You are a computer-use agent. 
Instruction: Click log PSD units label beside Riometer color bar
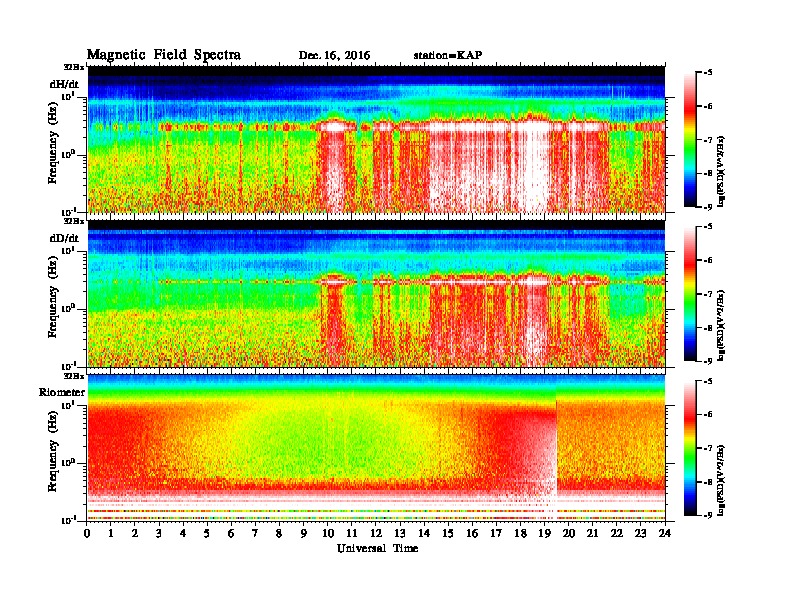[722, 479]
